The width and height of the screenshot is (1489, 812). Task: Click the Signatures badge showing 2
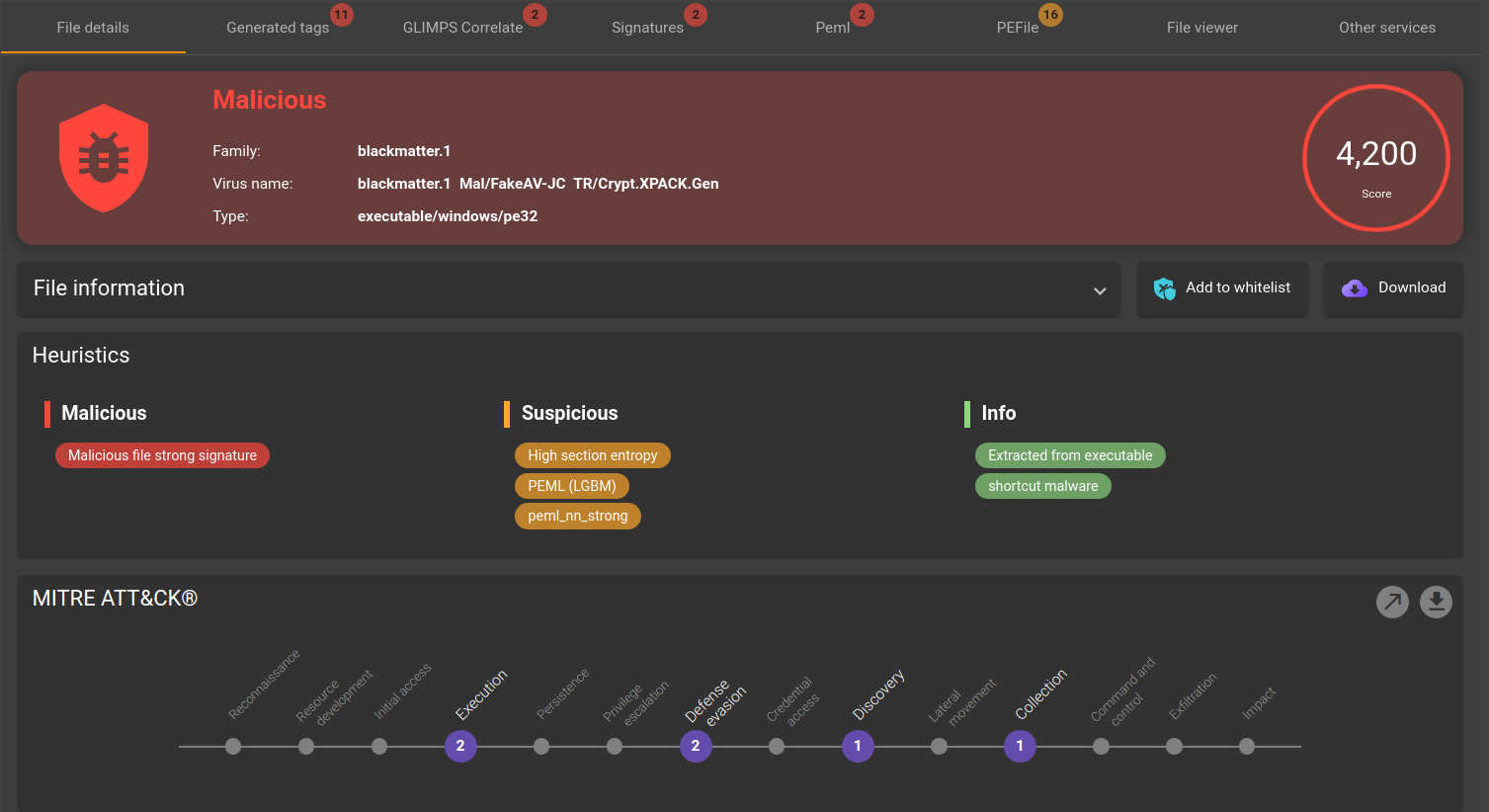click(x=696, y=15)
